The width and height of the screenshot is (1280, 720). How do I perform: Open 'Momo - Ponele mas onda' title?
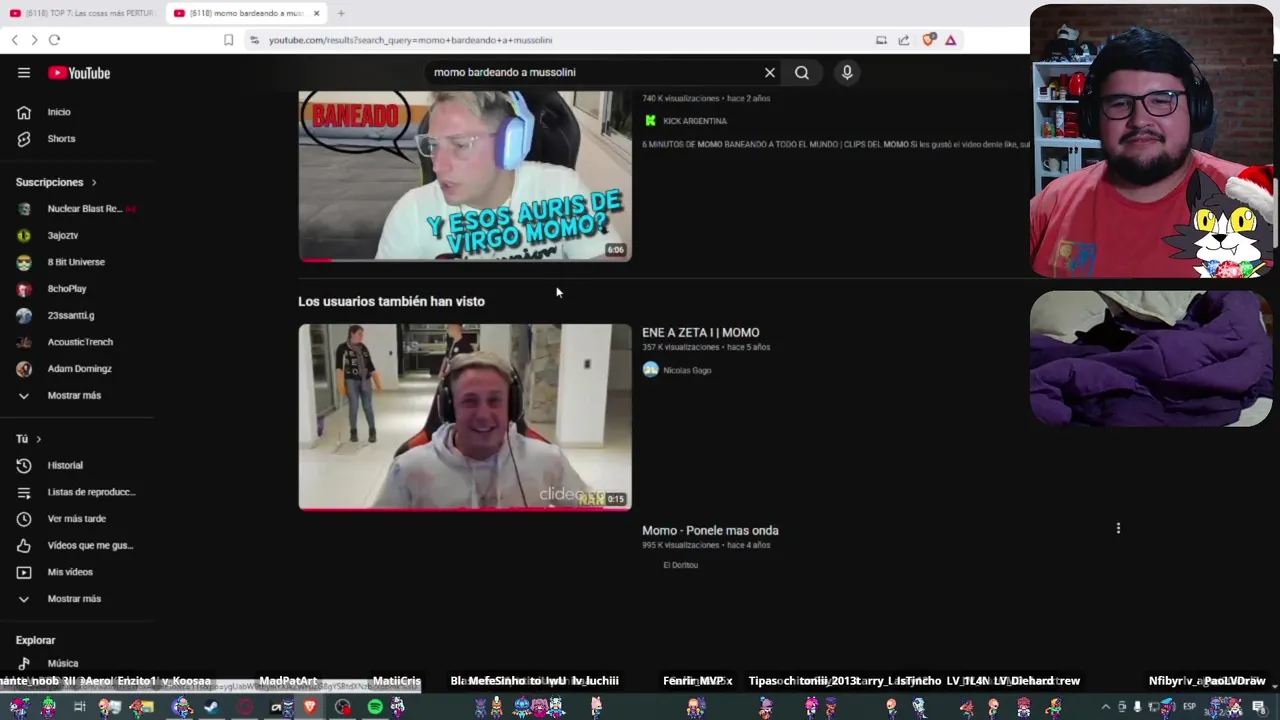click(x=710, y=530)
